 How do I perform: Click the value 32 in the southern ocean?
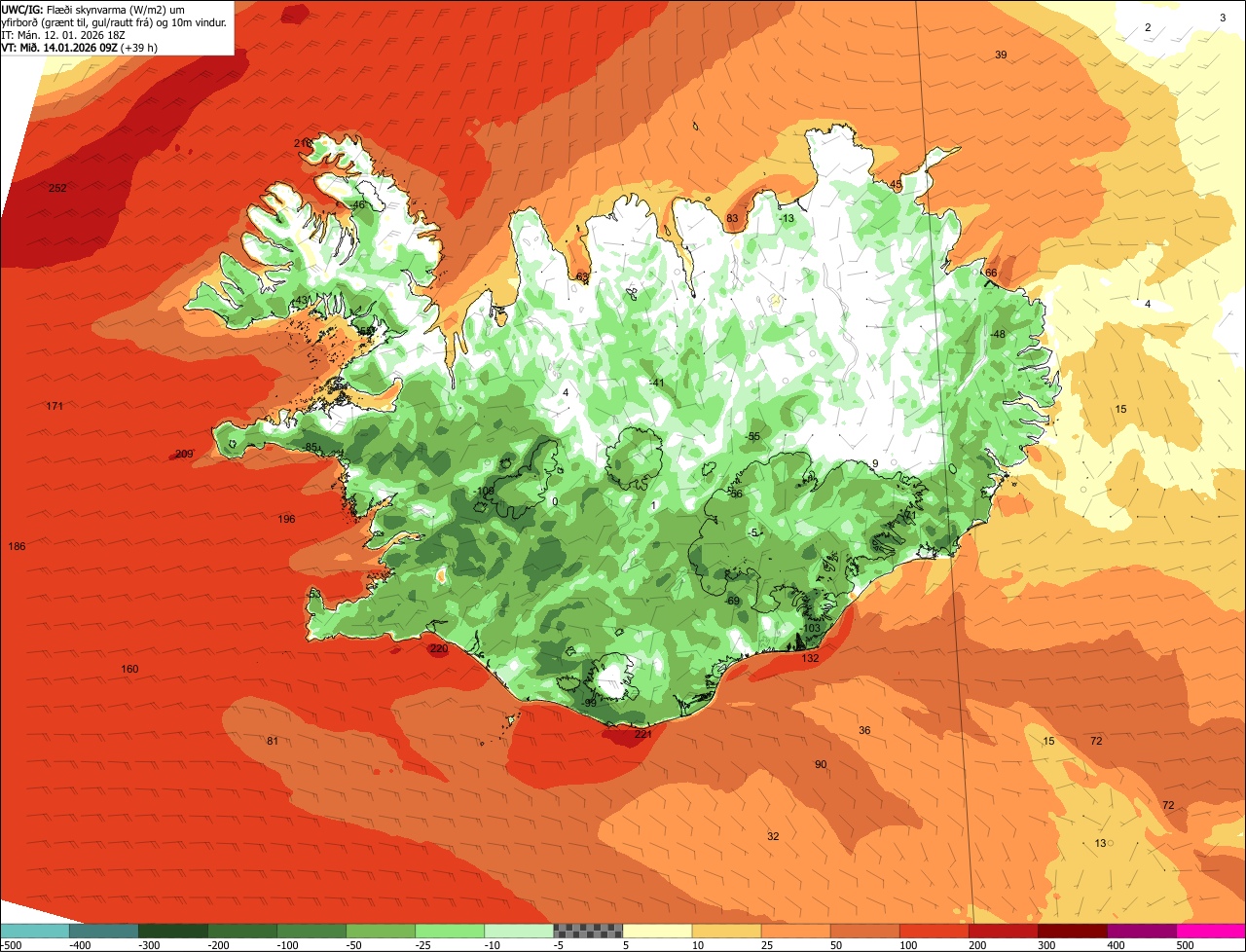pos(773,836)
